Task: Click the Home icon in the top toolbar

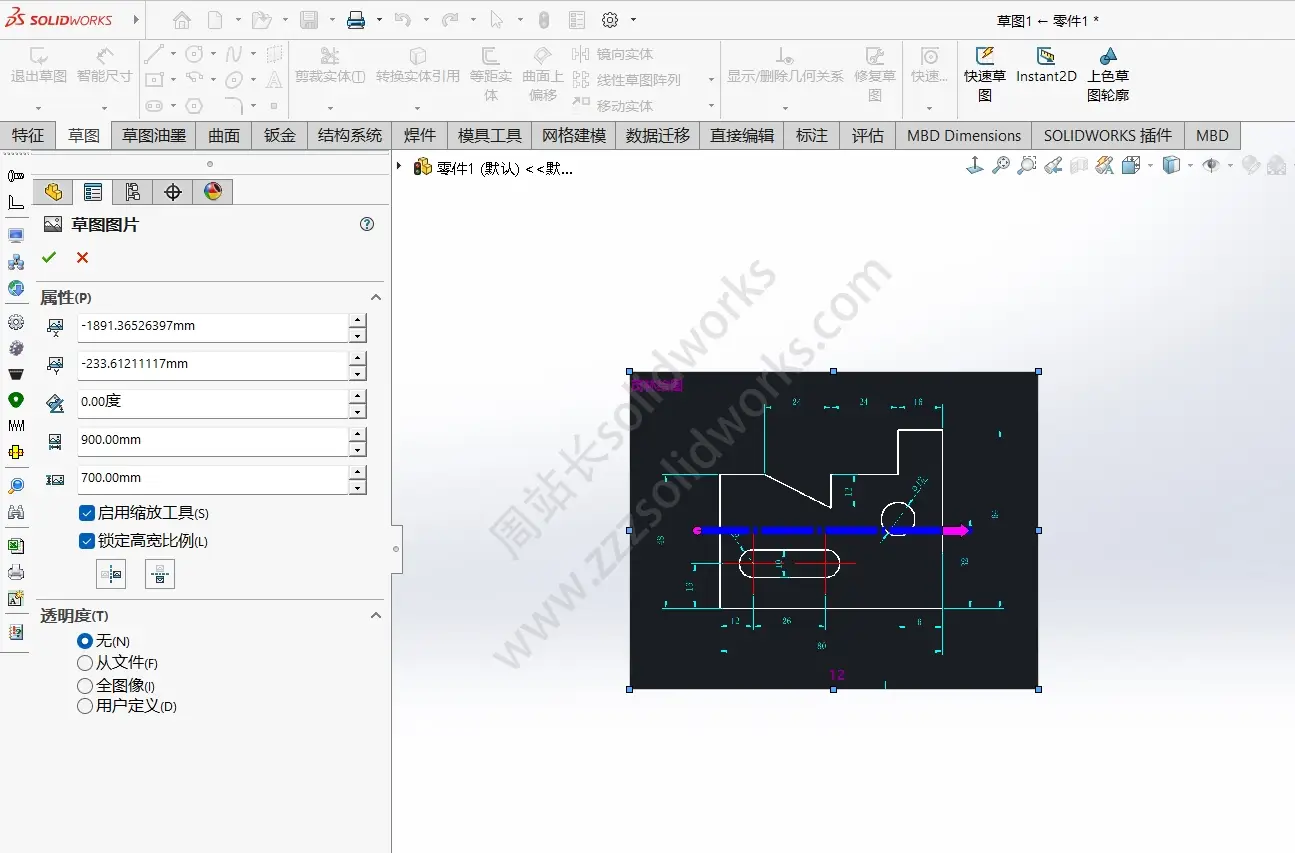Action: tap(181, 20)
